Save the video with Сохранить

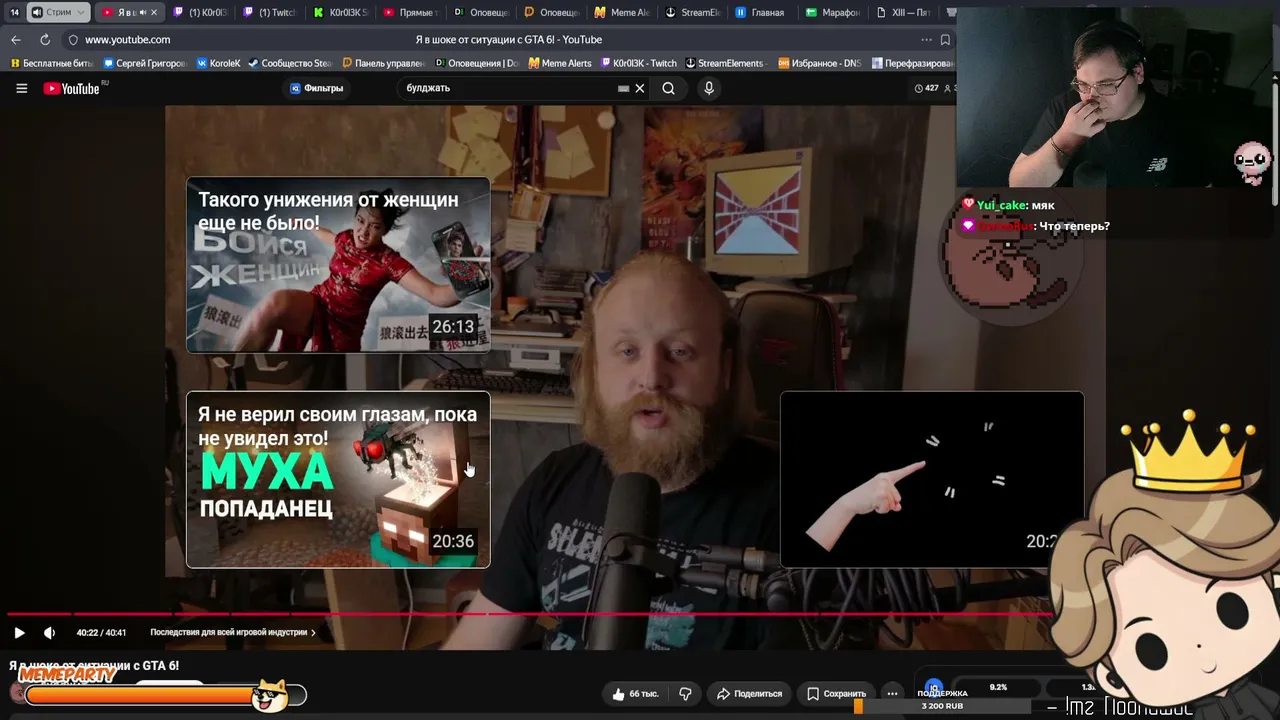coord(837,693)
